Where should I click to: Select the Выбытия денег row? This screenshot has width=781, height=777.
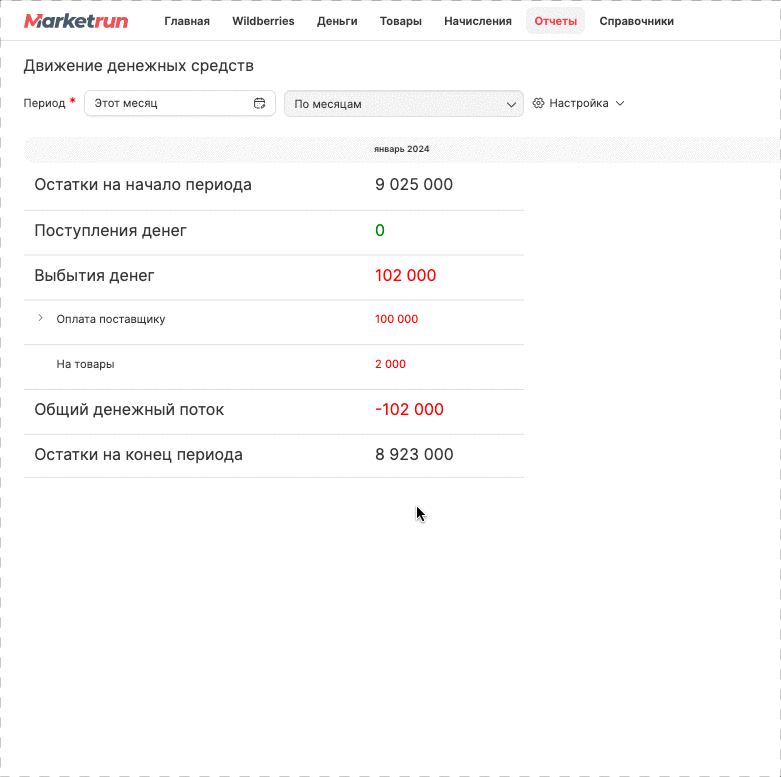[274, 275]
